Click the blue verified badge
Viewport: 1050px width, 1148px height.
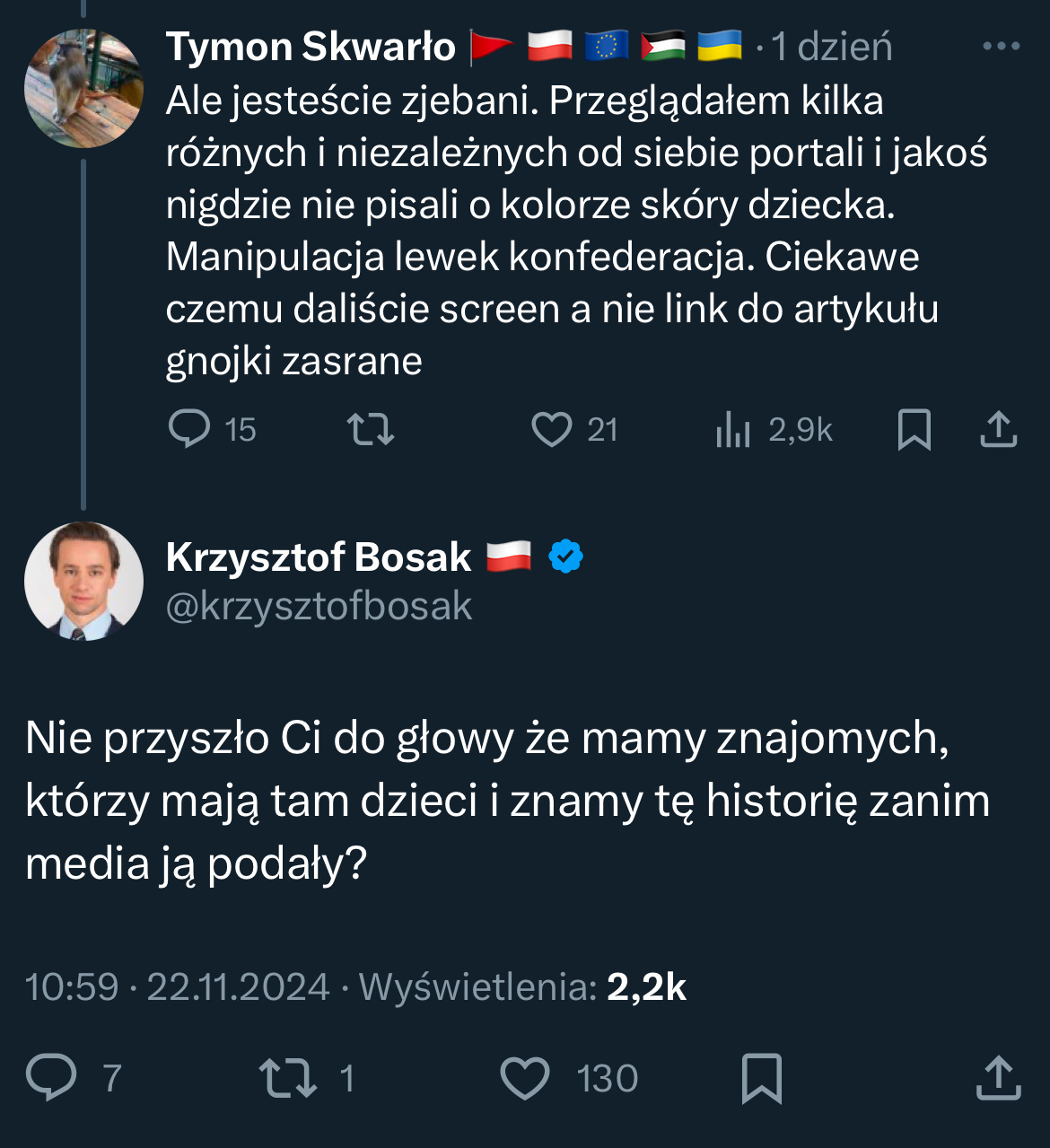click(566, 556)
